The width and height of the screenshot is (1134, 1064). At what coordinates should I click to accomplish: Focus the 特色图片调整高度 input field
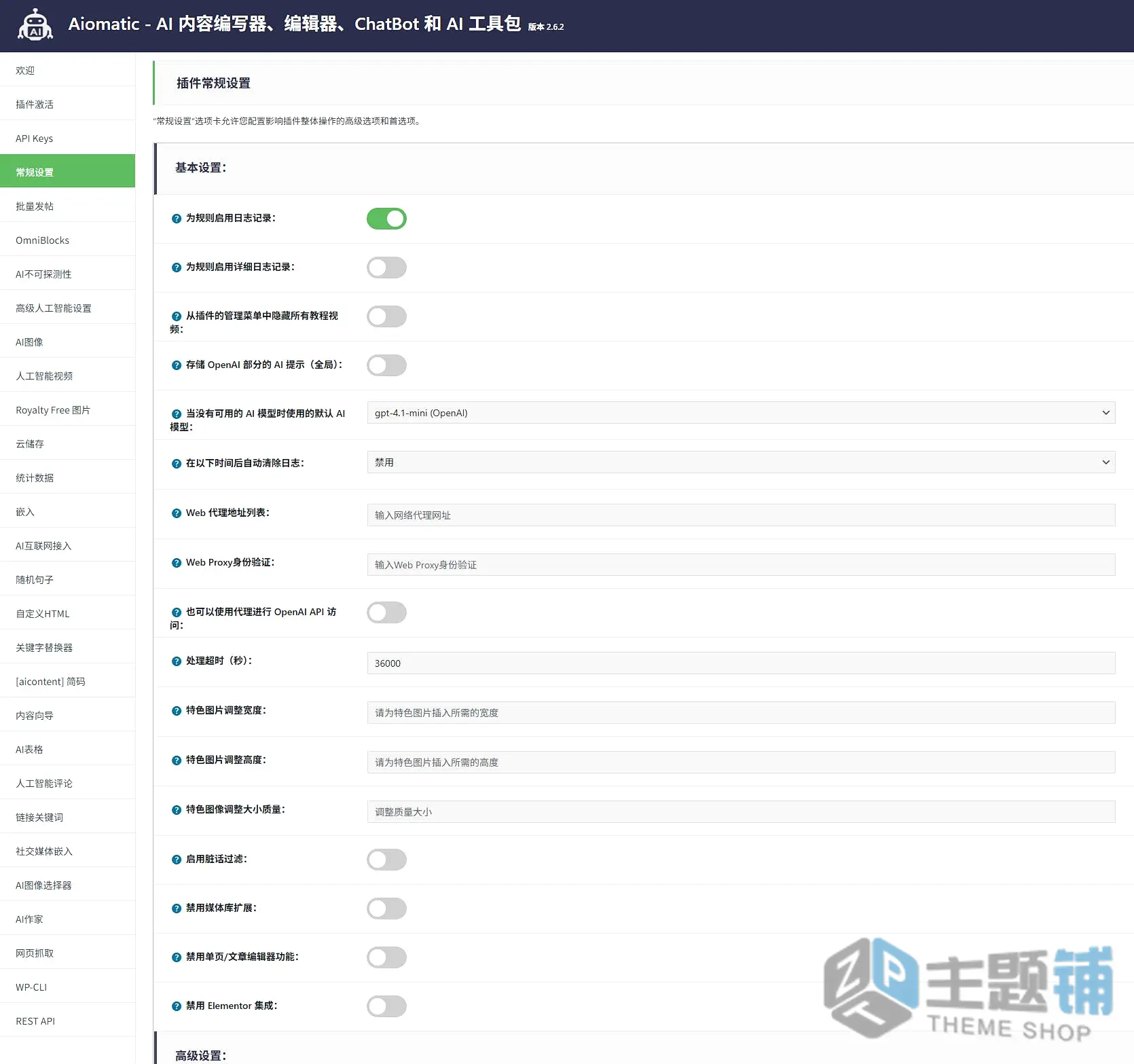(x=741, y=762)
